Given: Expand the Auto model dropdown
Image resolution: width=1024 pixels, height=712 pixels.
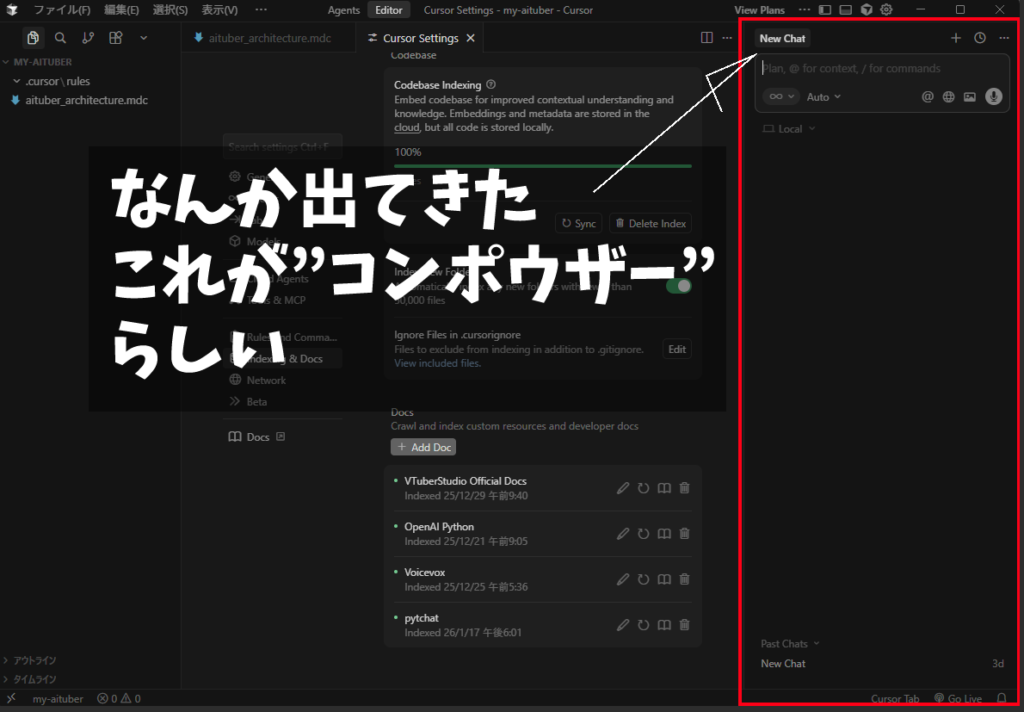Looking at the screenshot, I should click(823, 97).
